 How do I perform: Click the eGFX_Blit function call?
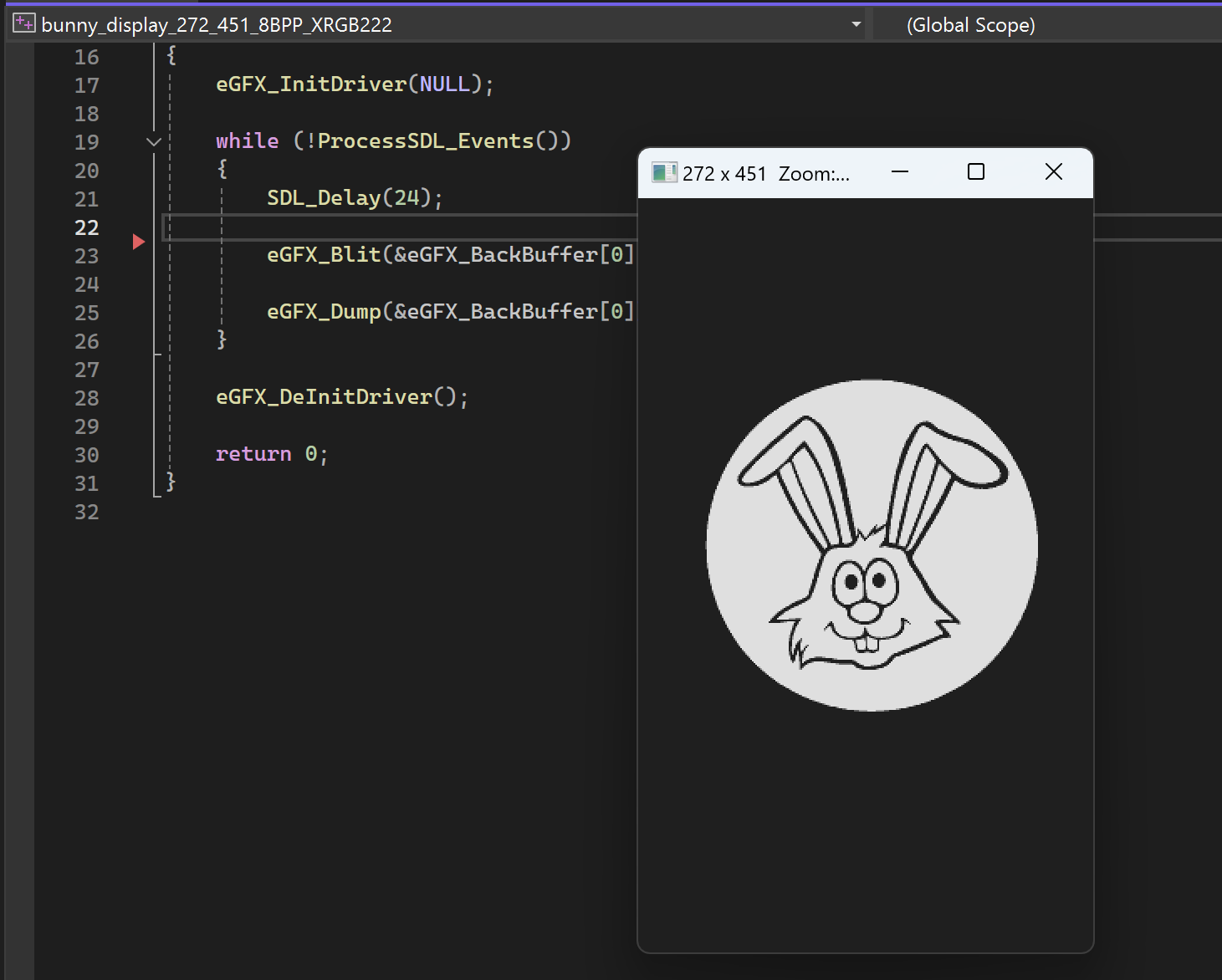pos(323,254)
